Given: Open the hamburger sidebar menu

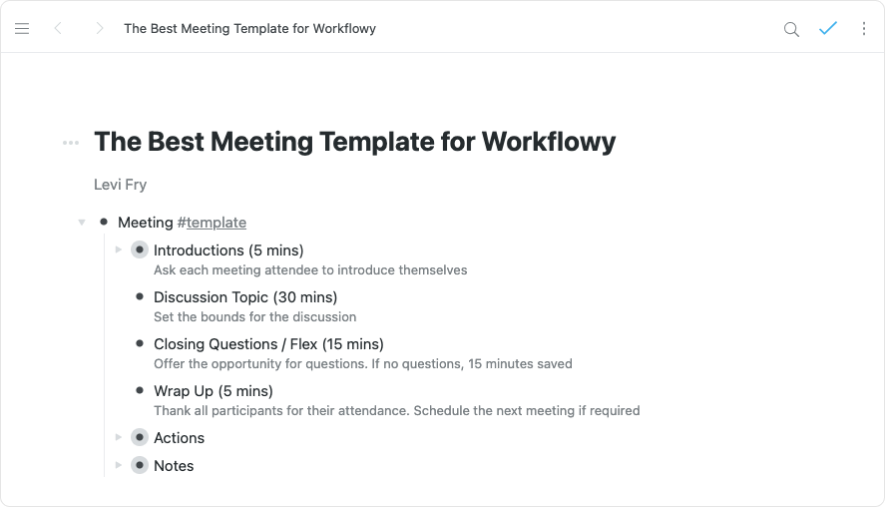Looking at the screenshot, I should coord(22,29).
